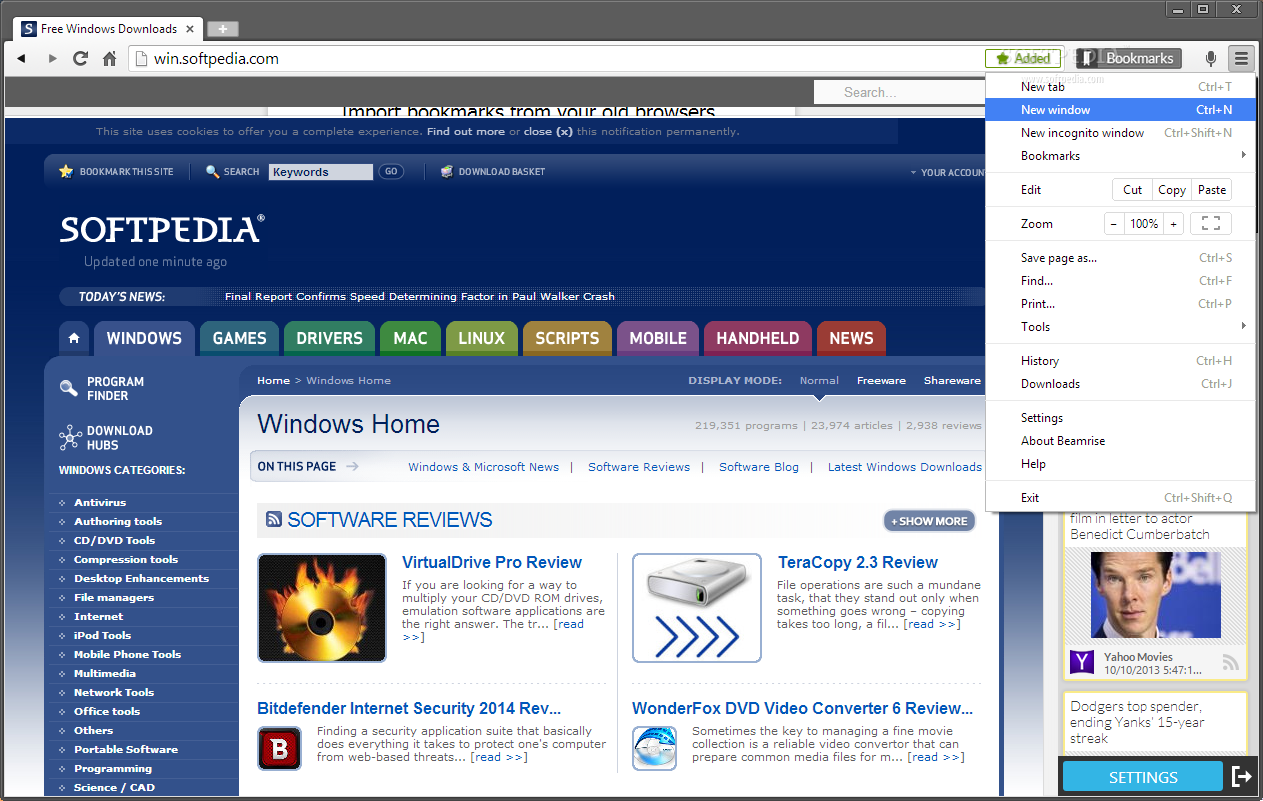The height and width of the screenshot is (801, 1263).
Task: Decrease zoom with the minus button
Action: (x=1114, y=224)
